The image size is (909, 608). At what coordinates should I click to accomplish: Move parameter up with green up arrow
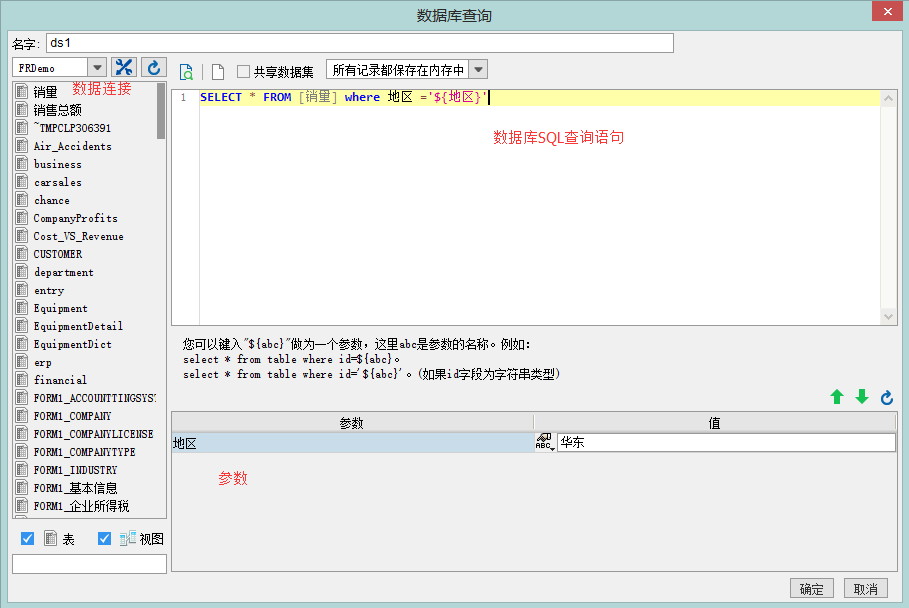point(837,397)
